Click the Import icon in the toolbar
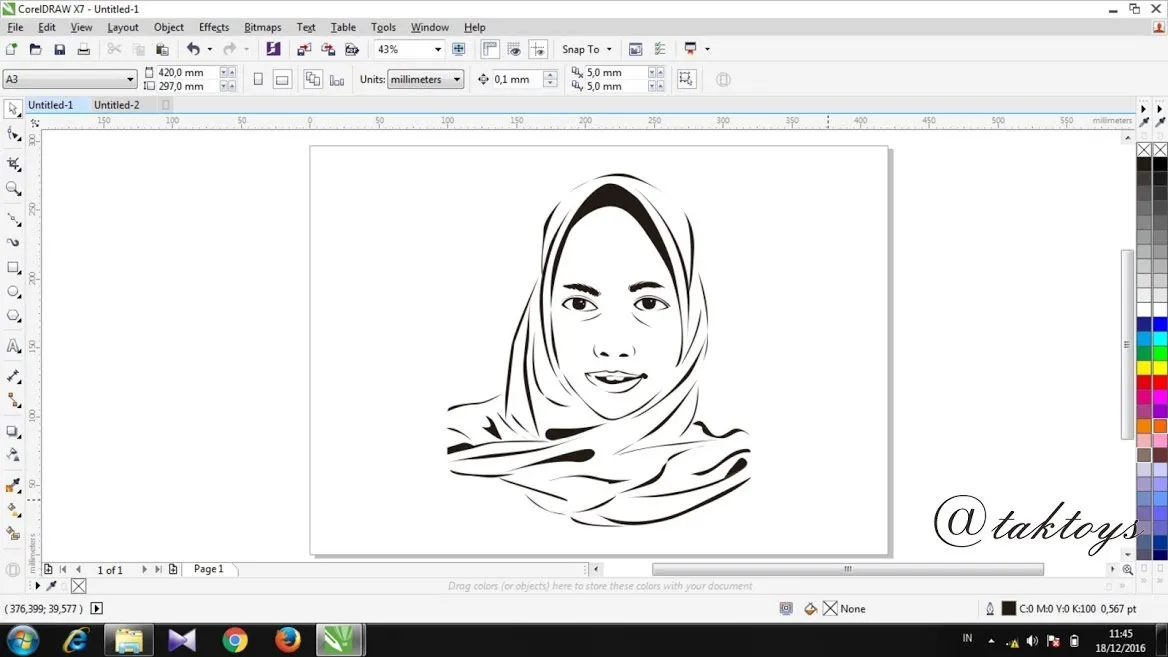1168x657 pixels. click(304, 49)
